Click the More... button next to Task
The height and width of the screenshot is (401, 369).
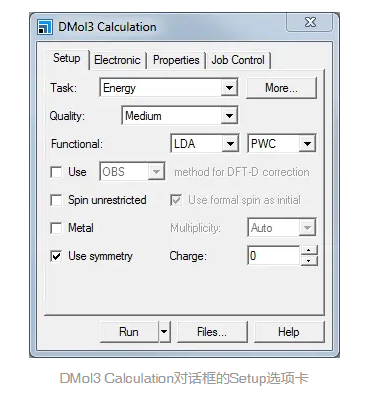[281, 88]
